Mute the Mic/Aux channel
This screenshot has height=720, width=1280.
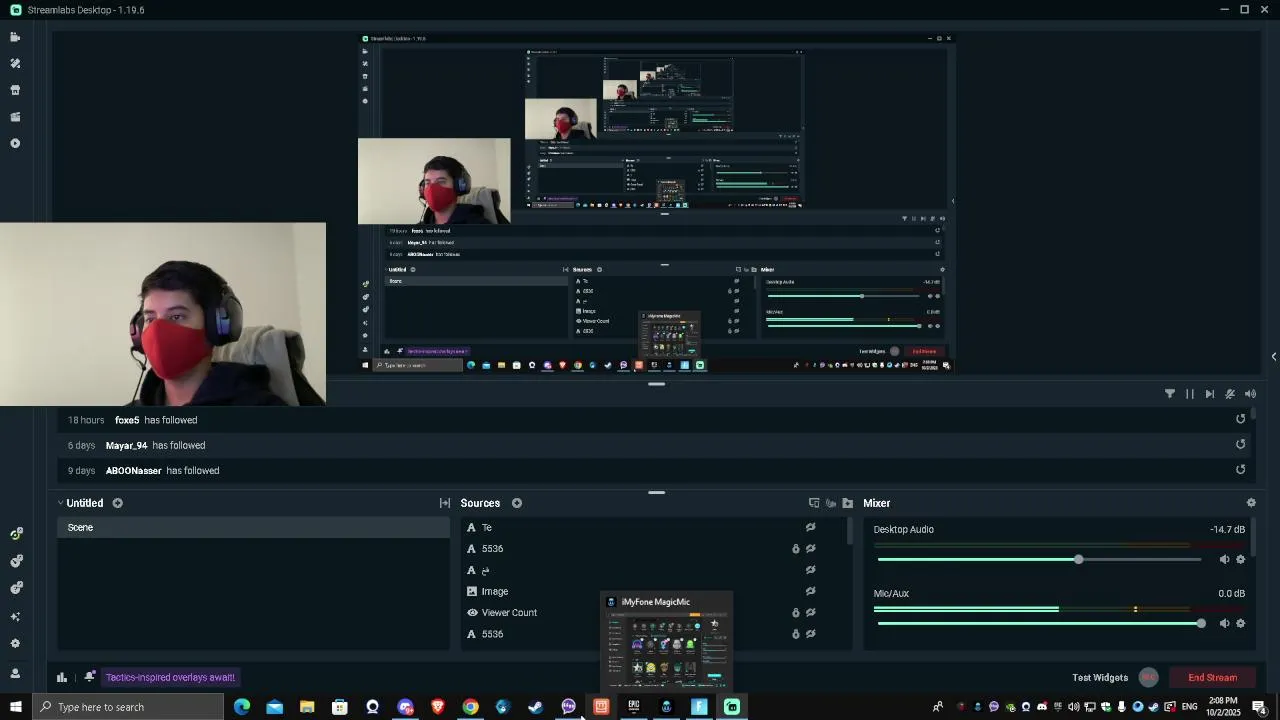(x=1224, y=623)
